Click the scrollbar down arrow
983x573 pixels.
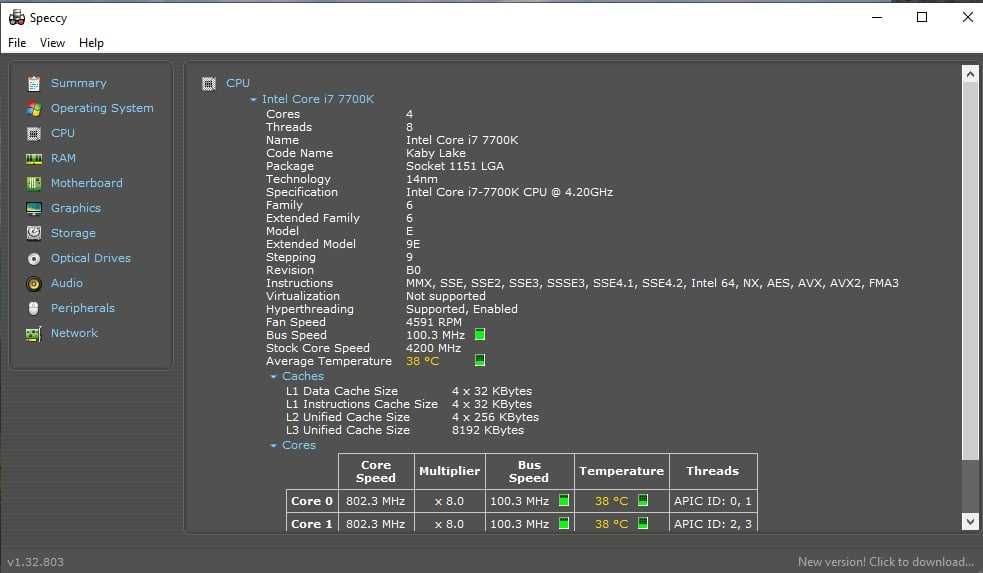pyautogui.click(x=970, y=522)
